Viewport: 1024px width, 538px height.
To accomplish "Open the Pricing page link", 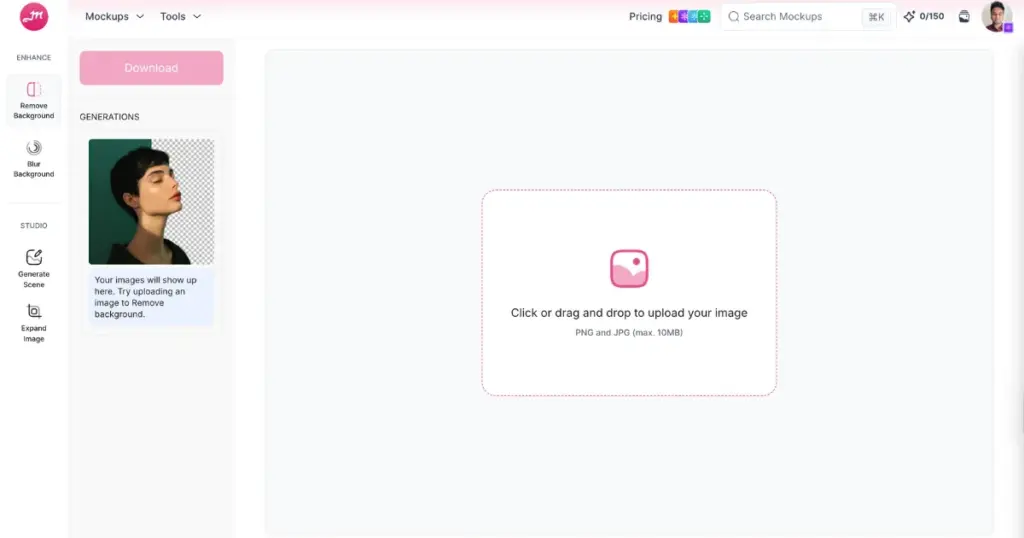I will [x=645, y=16].
